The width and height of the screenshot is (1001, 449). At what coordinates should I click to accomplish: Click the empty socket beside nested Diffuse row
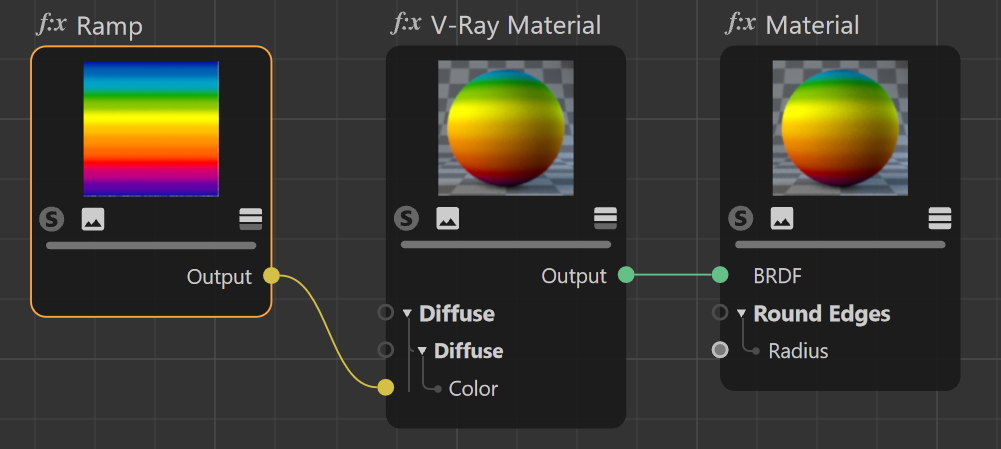pyautogui.click(x=386, y=349)
